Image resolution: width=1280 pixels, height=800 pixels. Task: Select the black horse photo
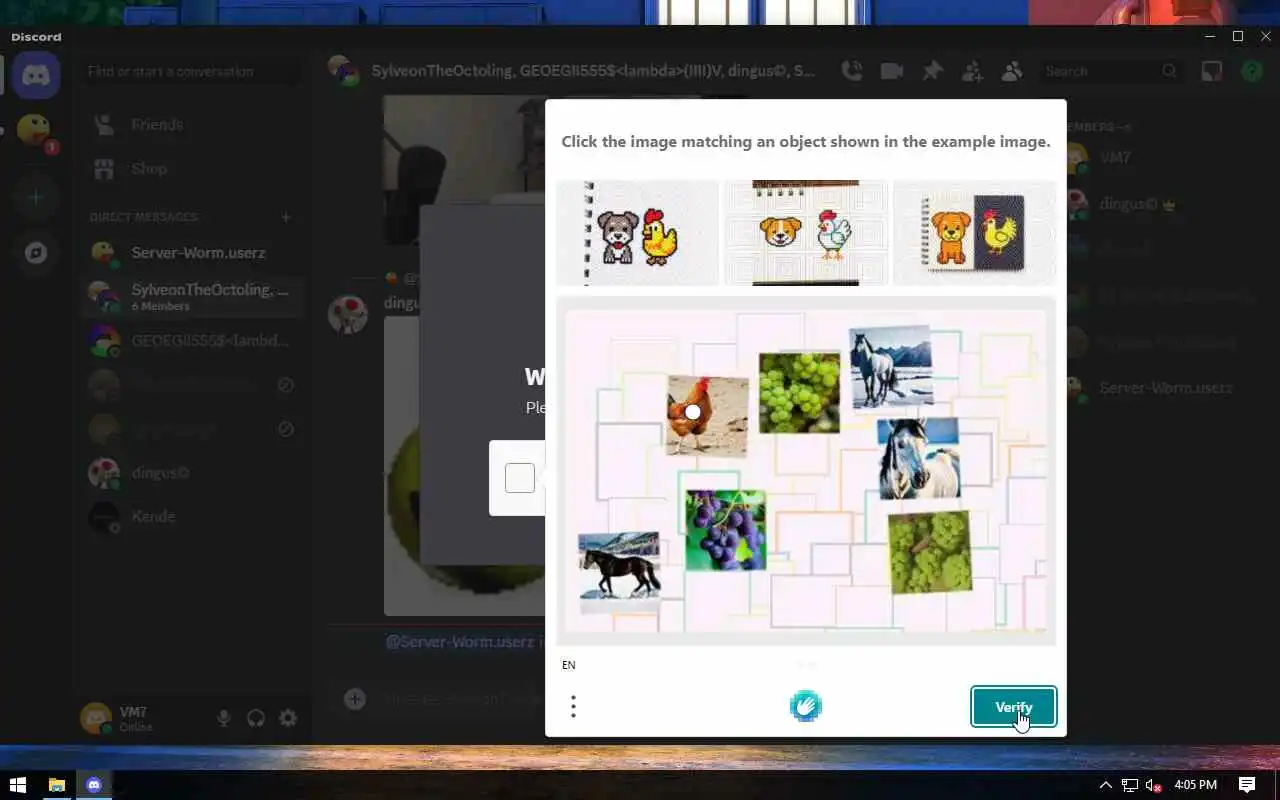click(619, 571)
